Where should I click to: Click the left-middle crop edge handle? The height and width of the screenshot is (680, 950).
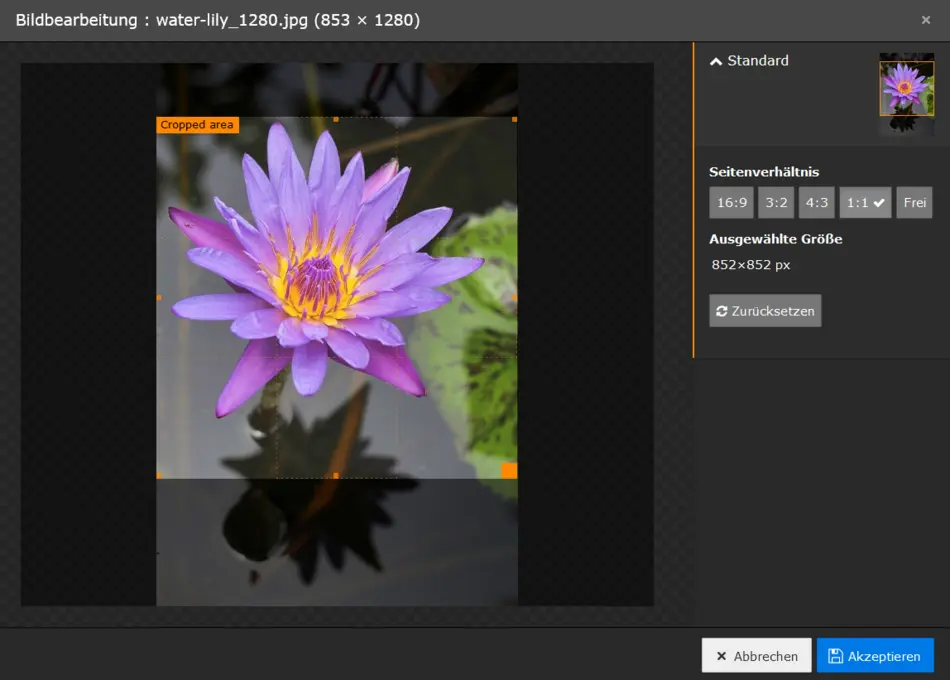click(x=158, y=297)
